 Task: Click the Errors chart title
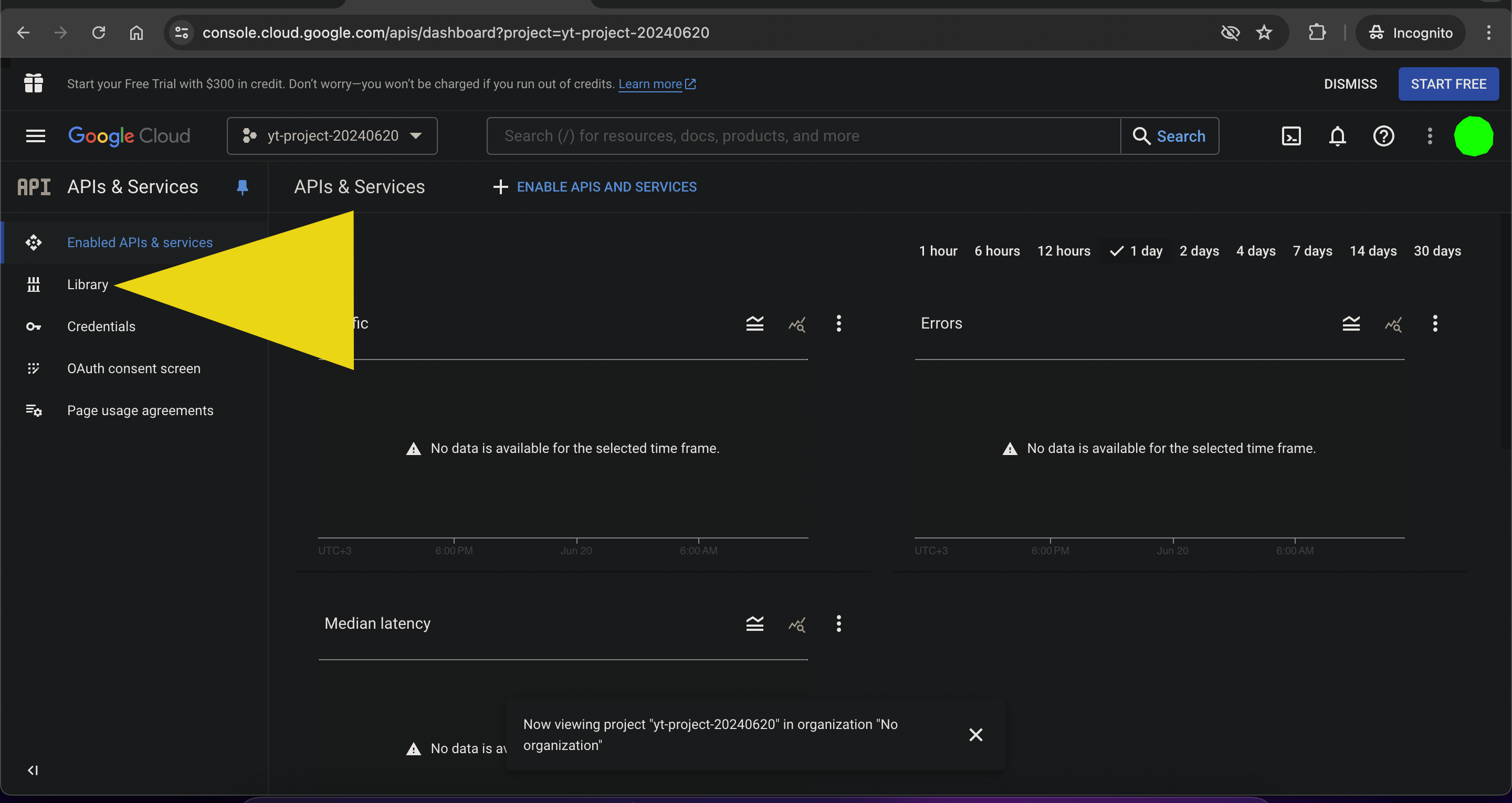tap(941, 323)
